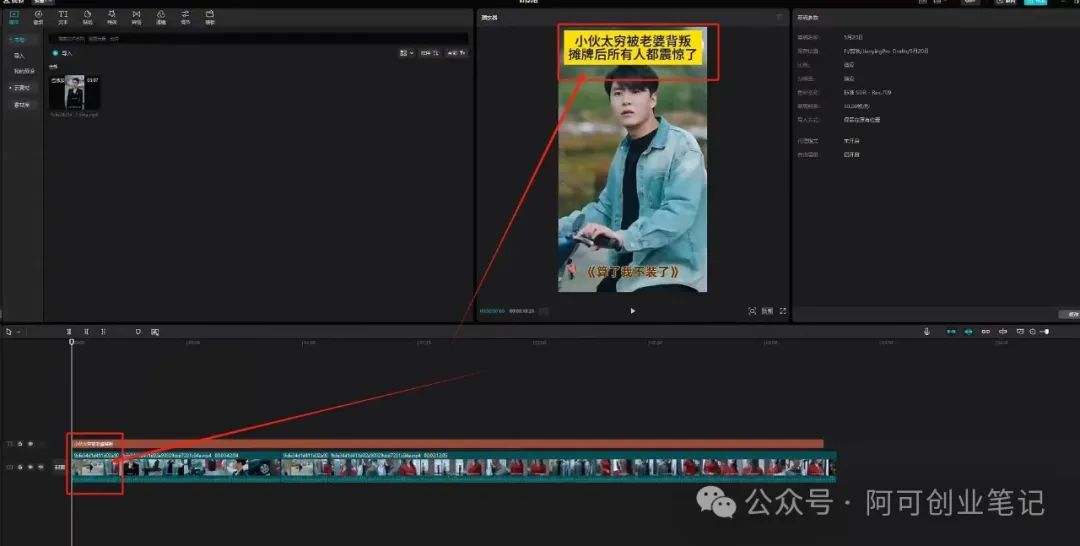
Task: Click the timeline zoom-out icon
Action: coord(1032,332)
